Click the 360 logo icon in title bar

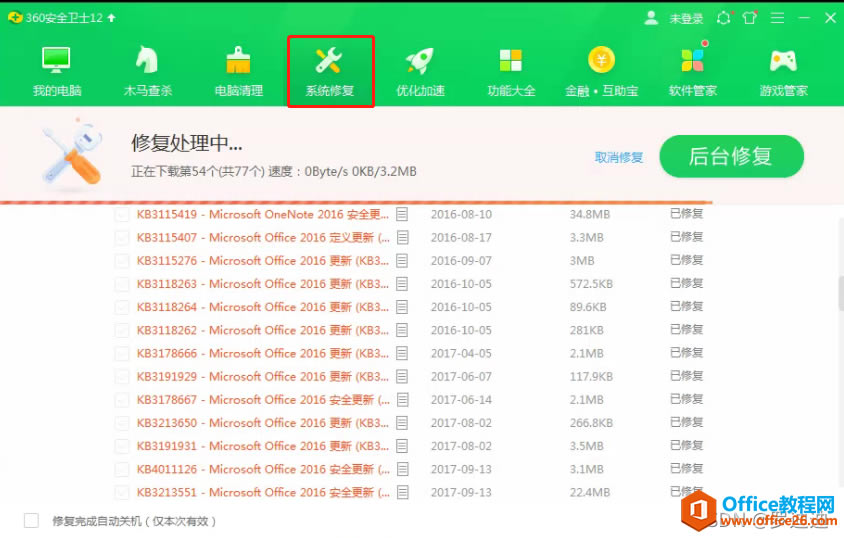click(15, 18)
